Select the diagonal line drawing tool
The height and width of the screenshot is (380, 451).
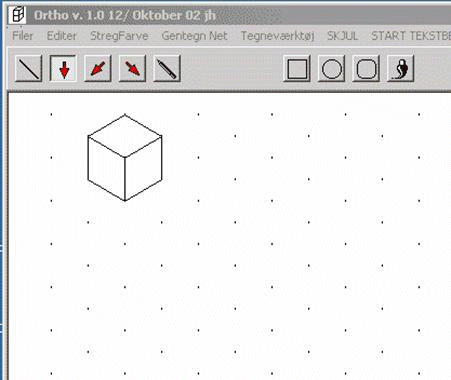pyautogui.click(x=29, y=69)
